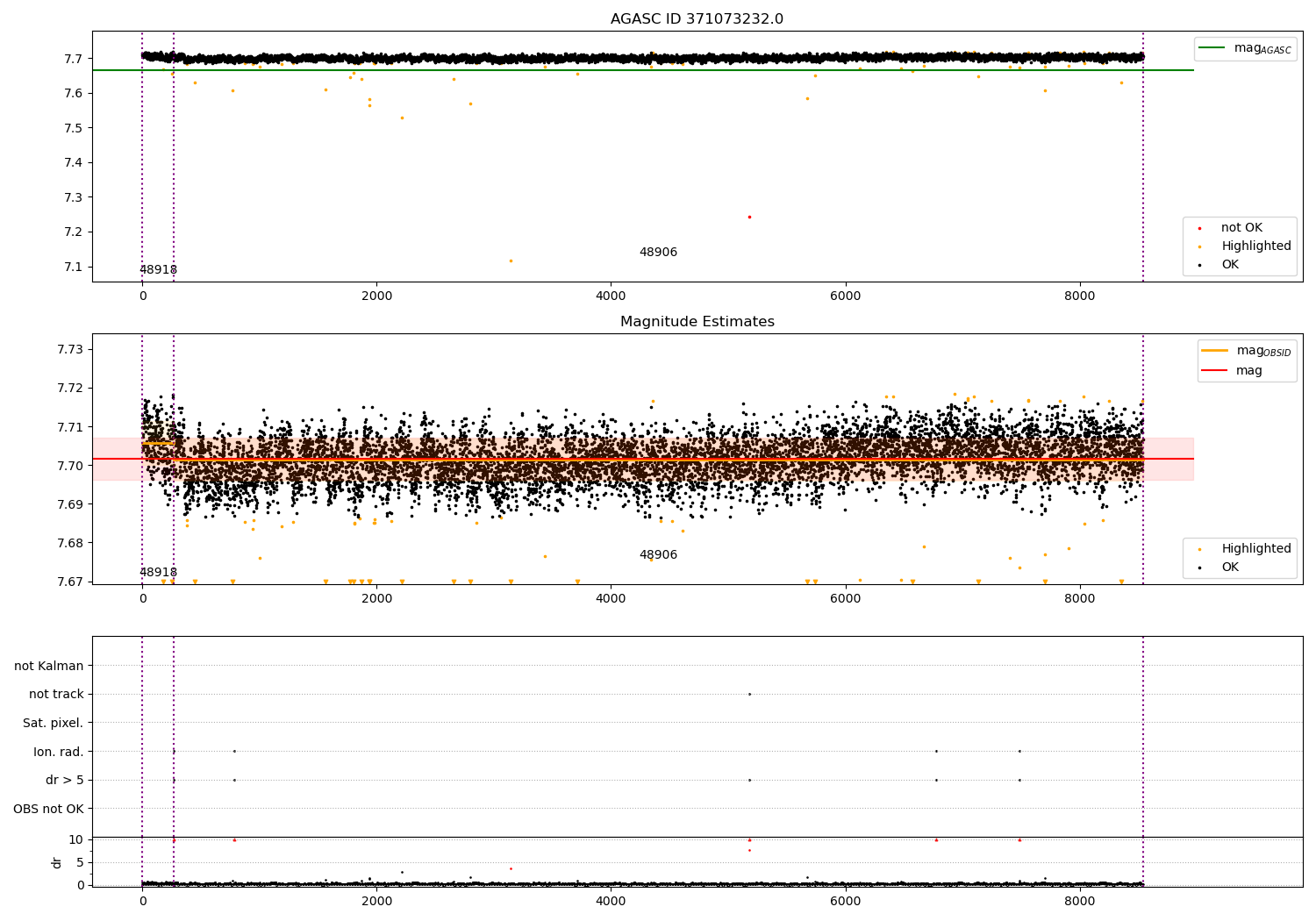Click the 'not track' row label
Viewport: 1316px width, 921px height.
click(x=56, y=694)
